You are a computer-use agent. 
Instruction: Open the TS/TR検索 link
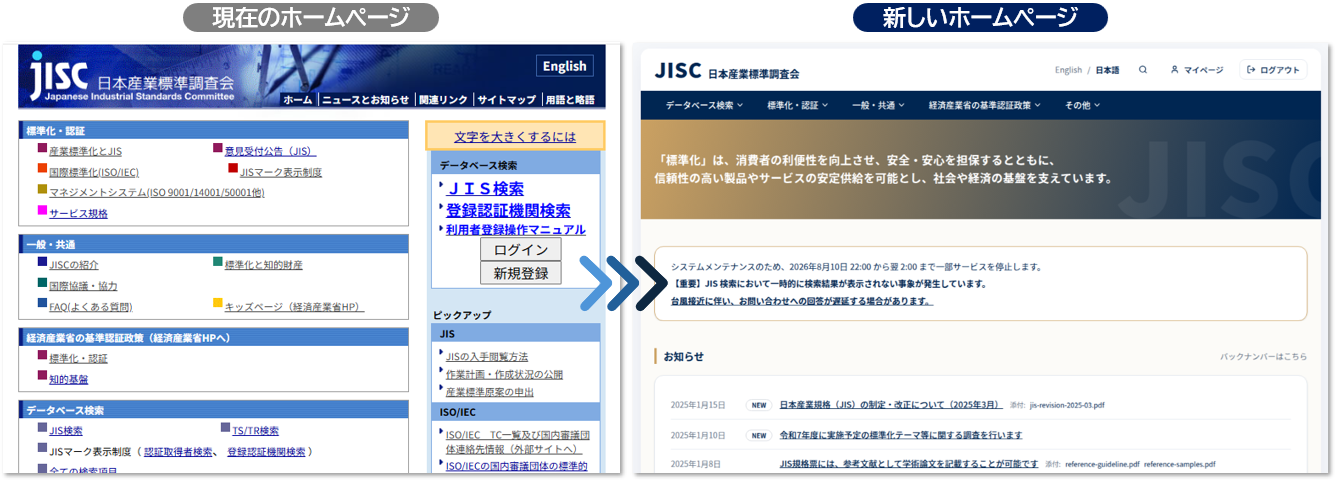click(255, 431)
